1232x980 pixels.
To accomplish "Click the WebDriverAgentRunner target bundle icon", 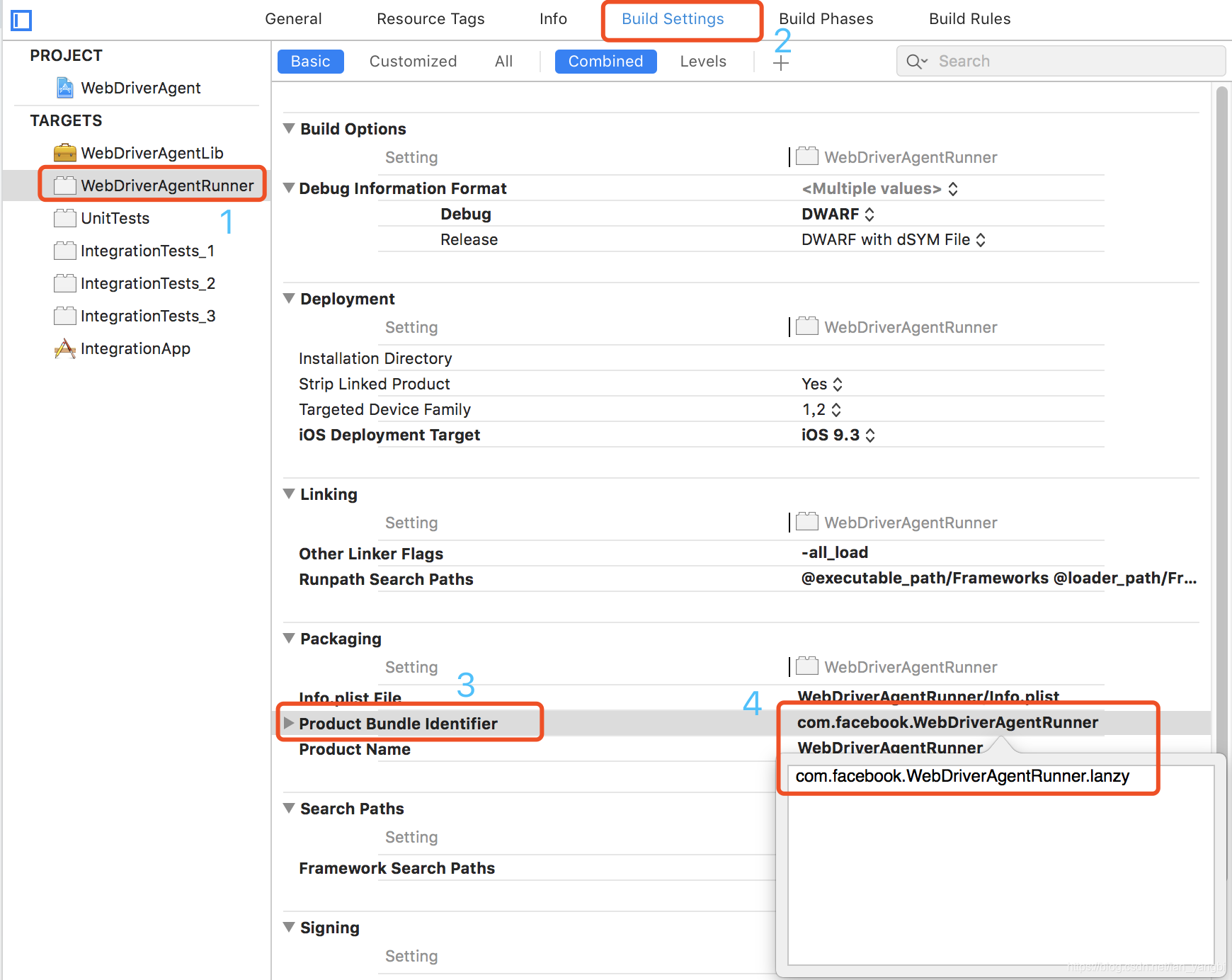I will coord(65,186).
